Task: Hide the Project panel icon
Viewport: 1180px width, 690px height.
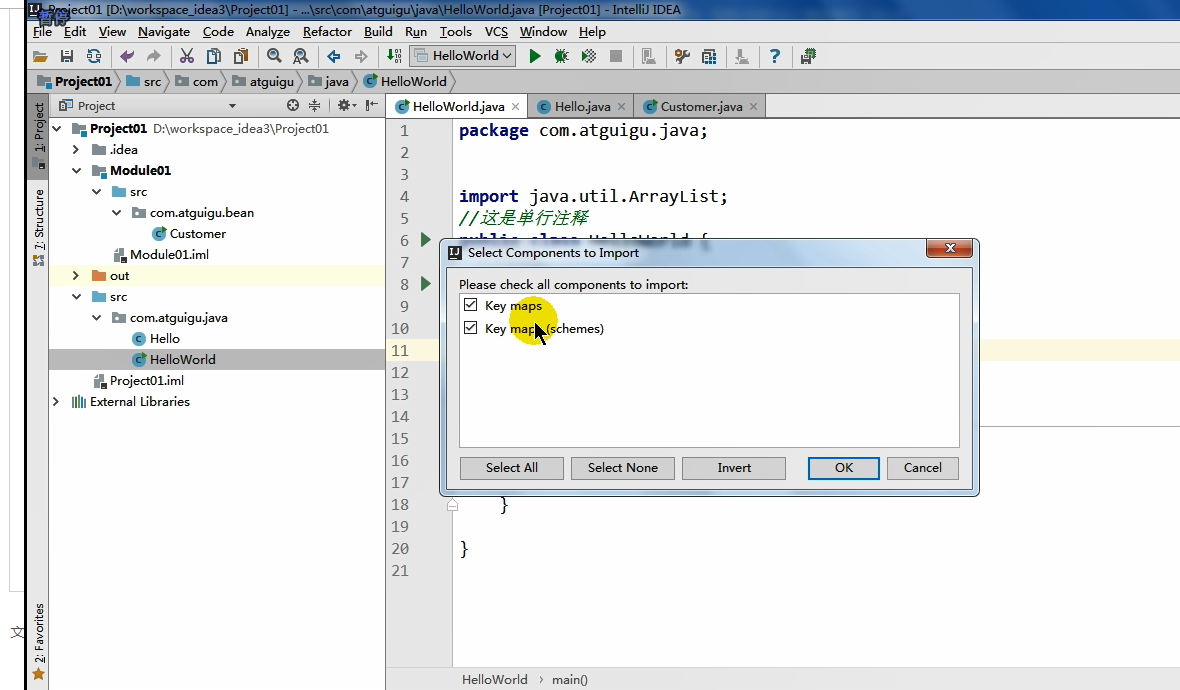Action: [x=371, y=105]
